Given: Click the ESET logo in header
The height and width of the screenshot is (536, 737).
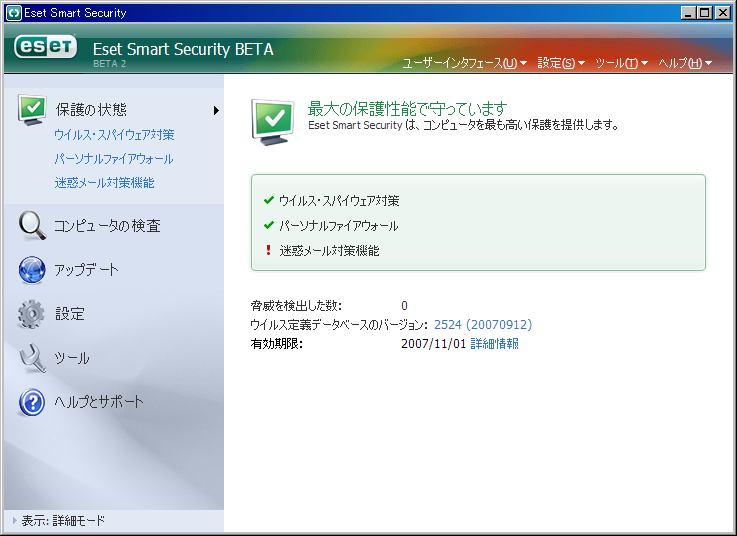Looking at the screenshot, I should click(x=46, y=47).
